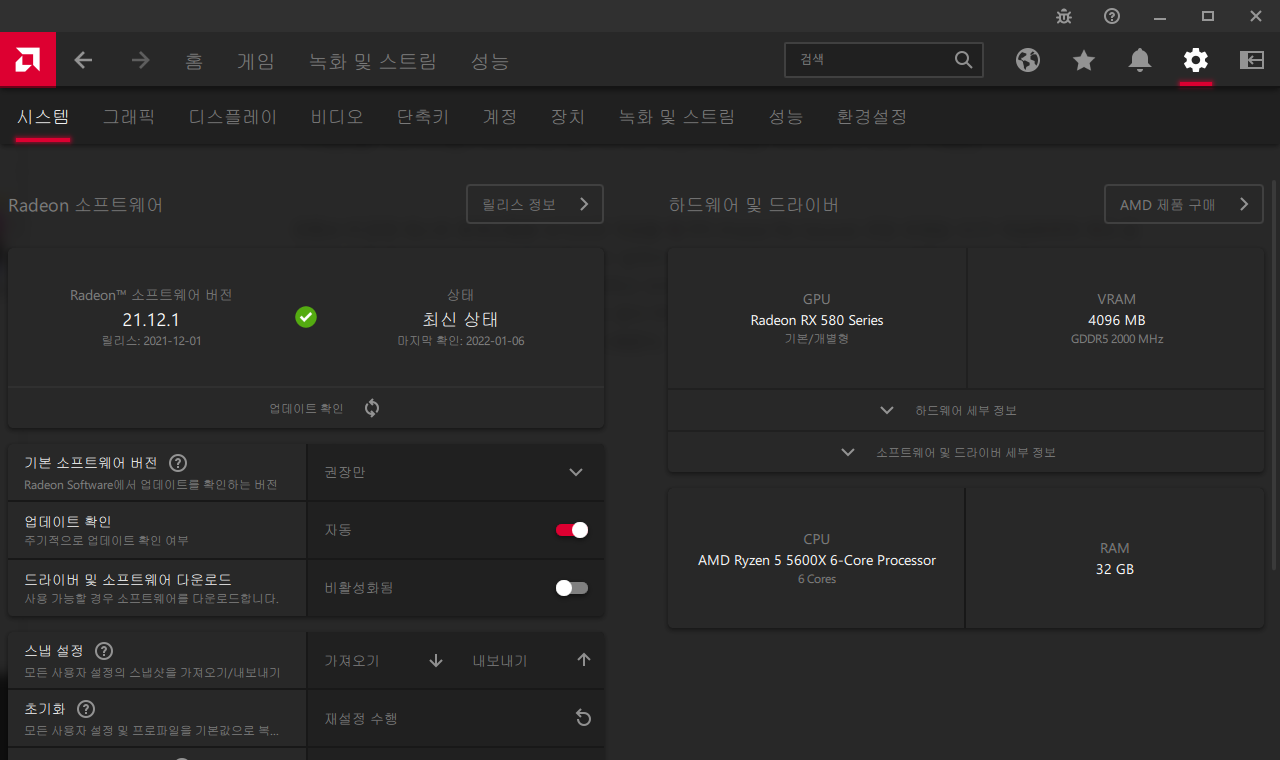Viewport: 1280px width, 760px height.
Task: Click 재설정 수행 label
Action: (362, 719)
